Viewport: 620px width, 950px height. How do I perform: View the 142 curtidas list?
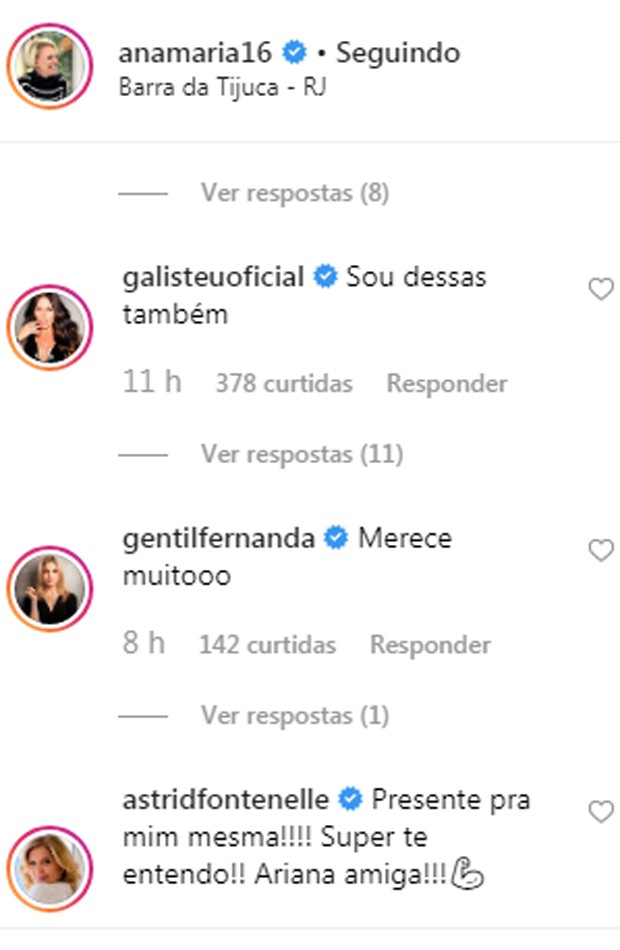click(267, 645)
